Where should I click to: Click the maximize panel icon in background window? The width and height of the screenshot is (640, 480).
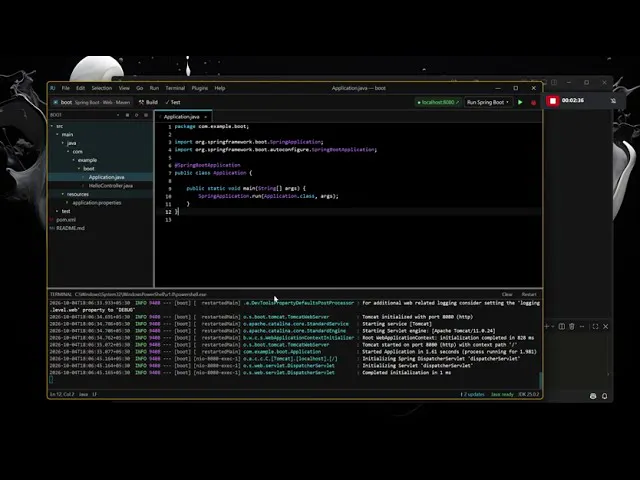(x=595, y=327)
